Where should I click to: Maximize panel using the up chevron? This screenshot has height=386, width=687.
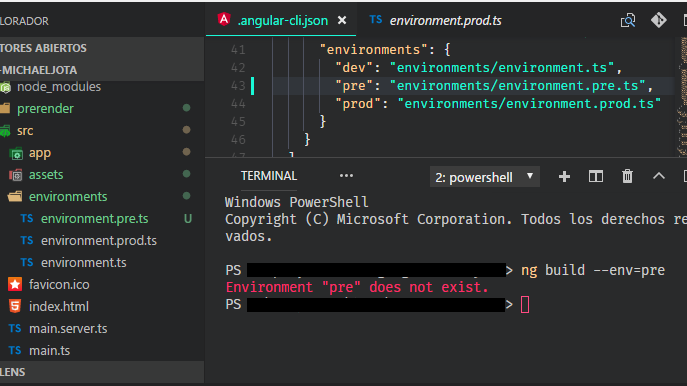click(659, 176)
